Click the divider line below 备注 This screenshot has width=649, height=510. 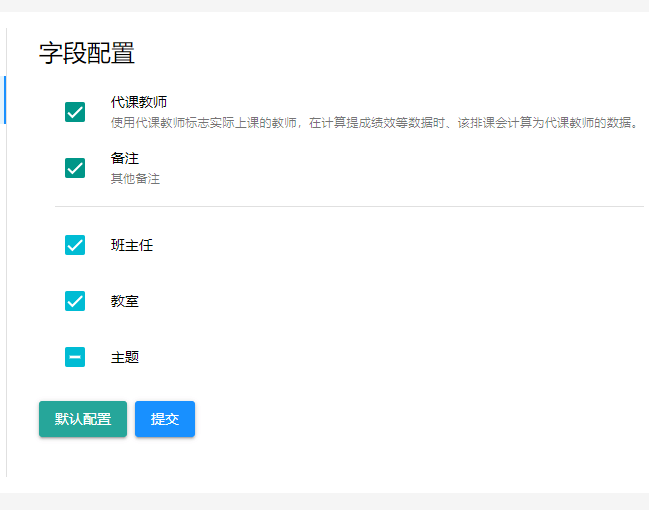(x=349, y=206)
